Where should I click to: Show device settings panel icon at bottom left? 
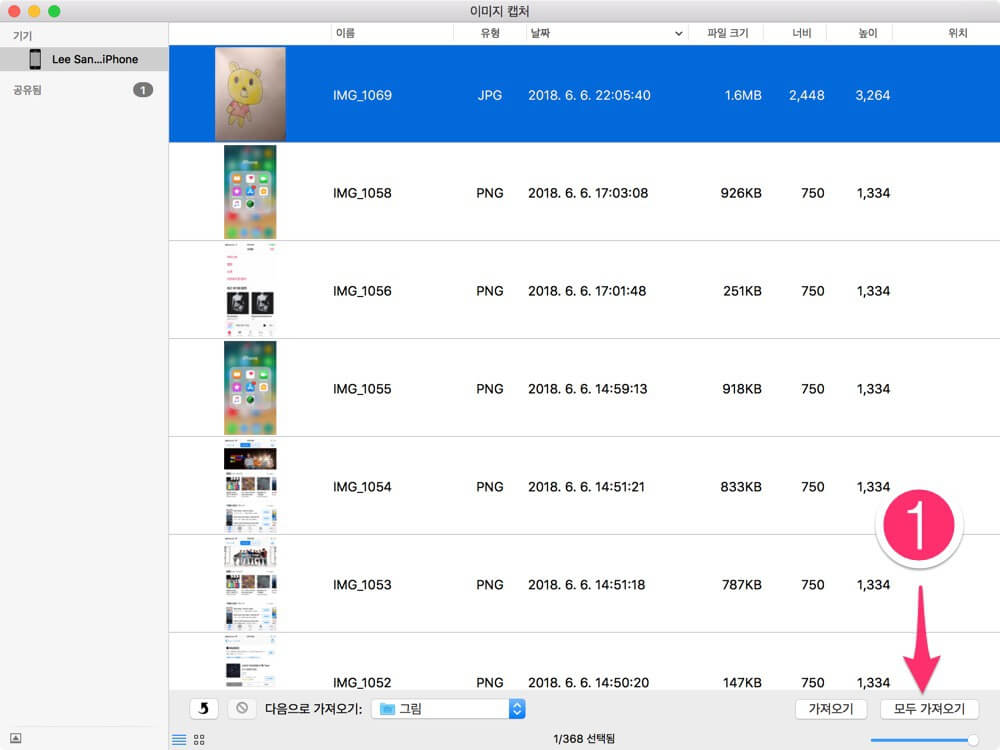(16, 738)
